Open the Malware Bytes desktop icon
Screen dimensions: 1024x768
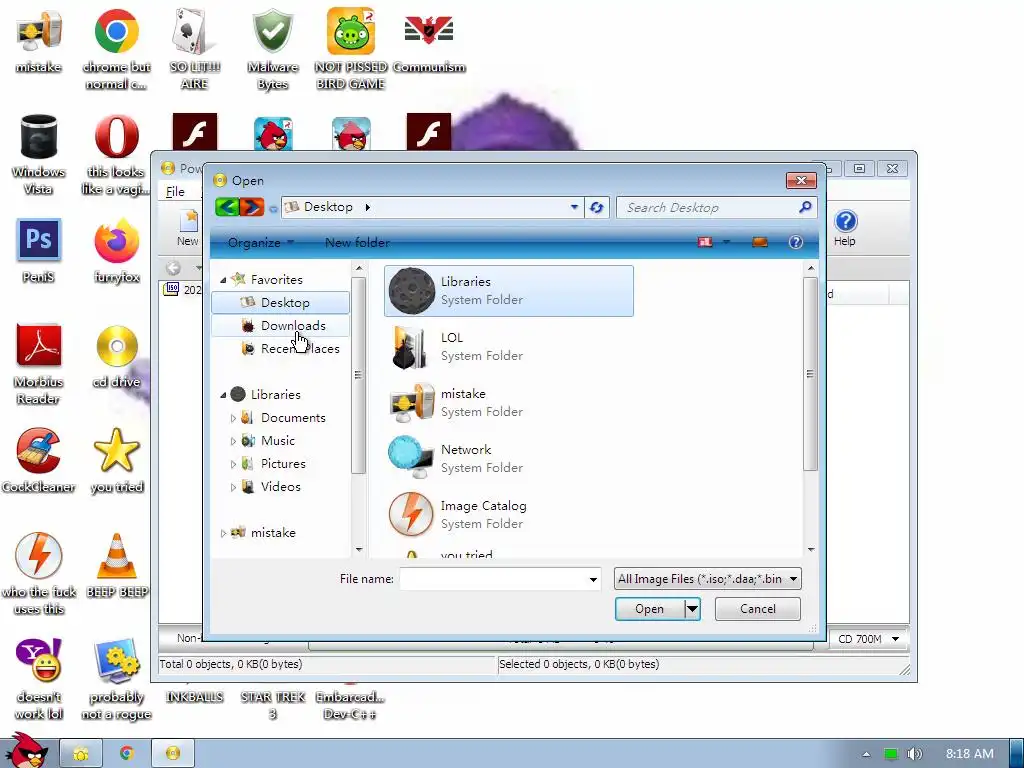[x=273, y=50]
